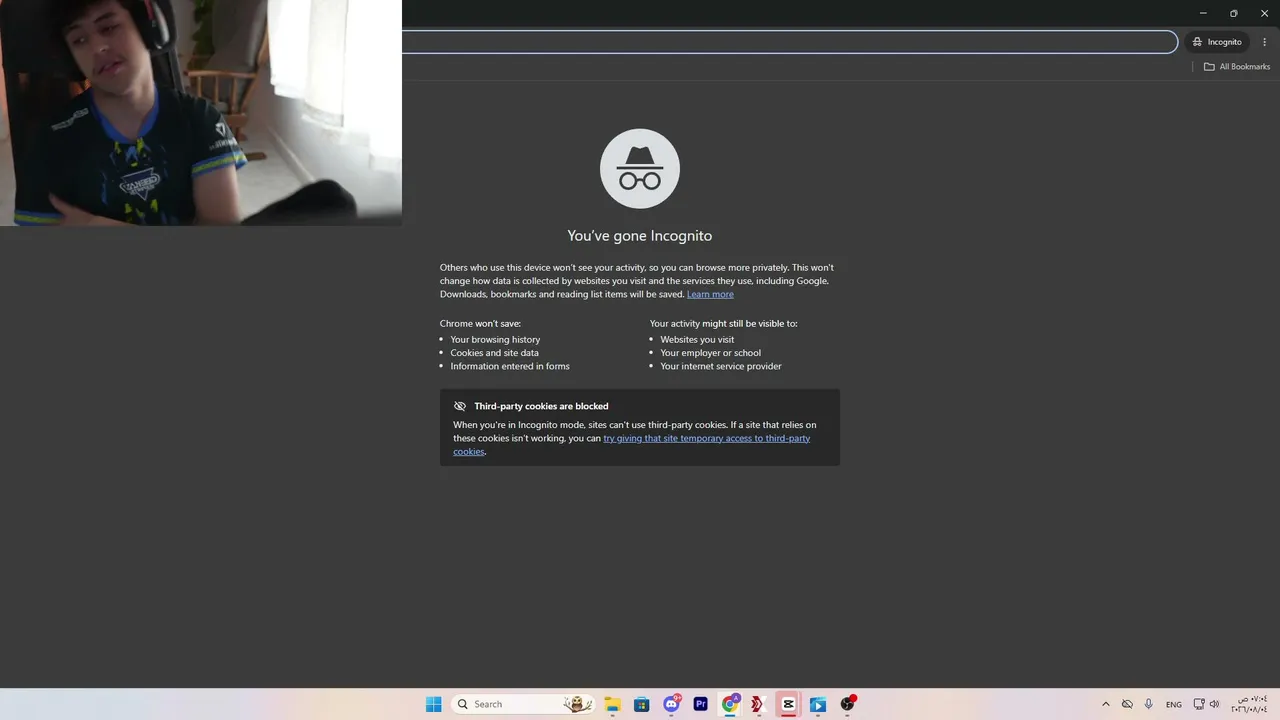Open OBS Studio from the taskbar
Screen dimensions: 1280x720
(847, 704)
